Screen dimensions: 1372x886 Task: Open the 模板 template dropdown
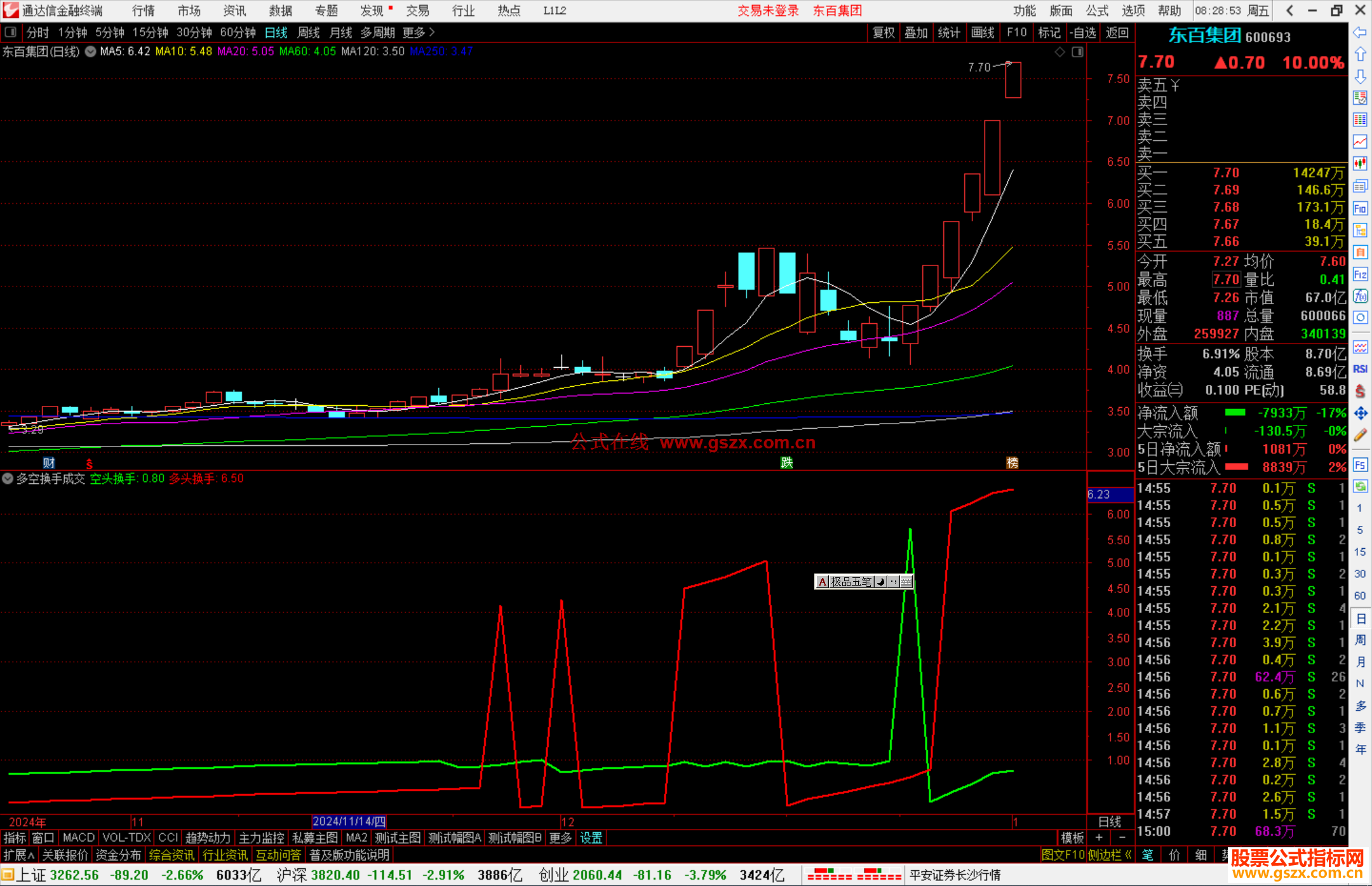coord(1072,838)
